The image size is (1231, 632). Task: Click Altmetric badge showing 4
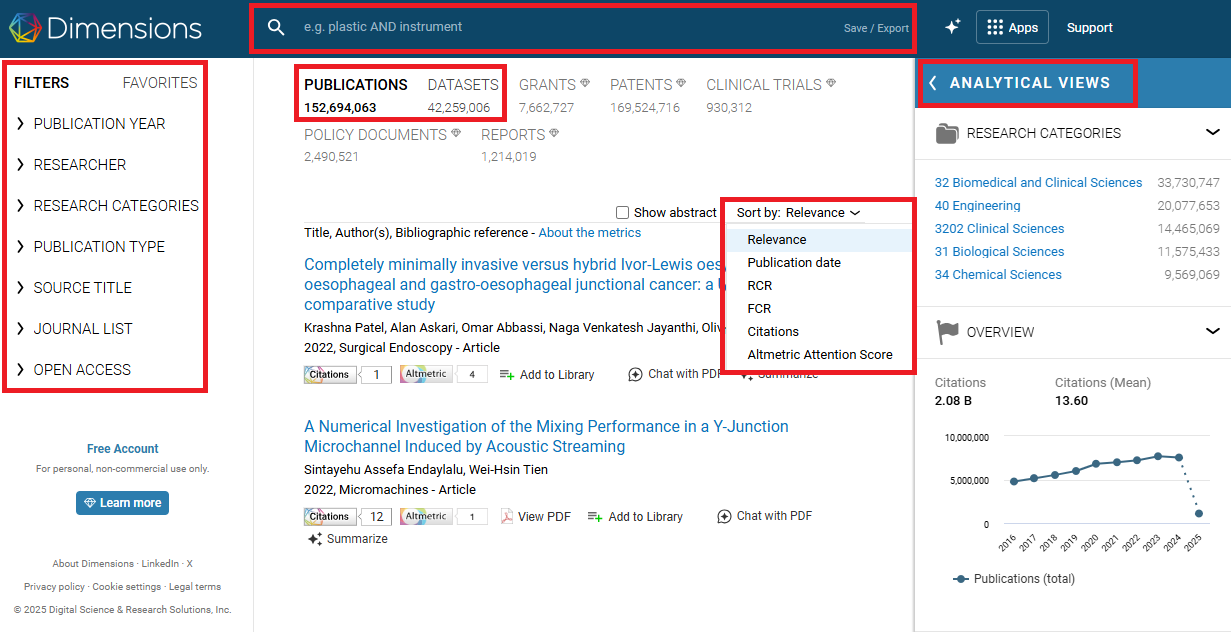point(444,374)
